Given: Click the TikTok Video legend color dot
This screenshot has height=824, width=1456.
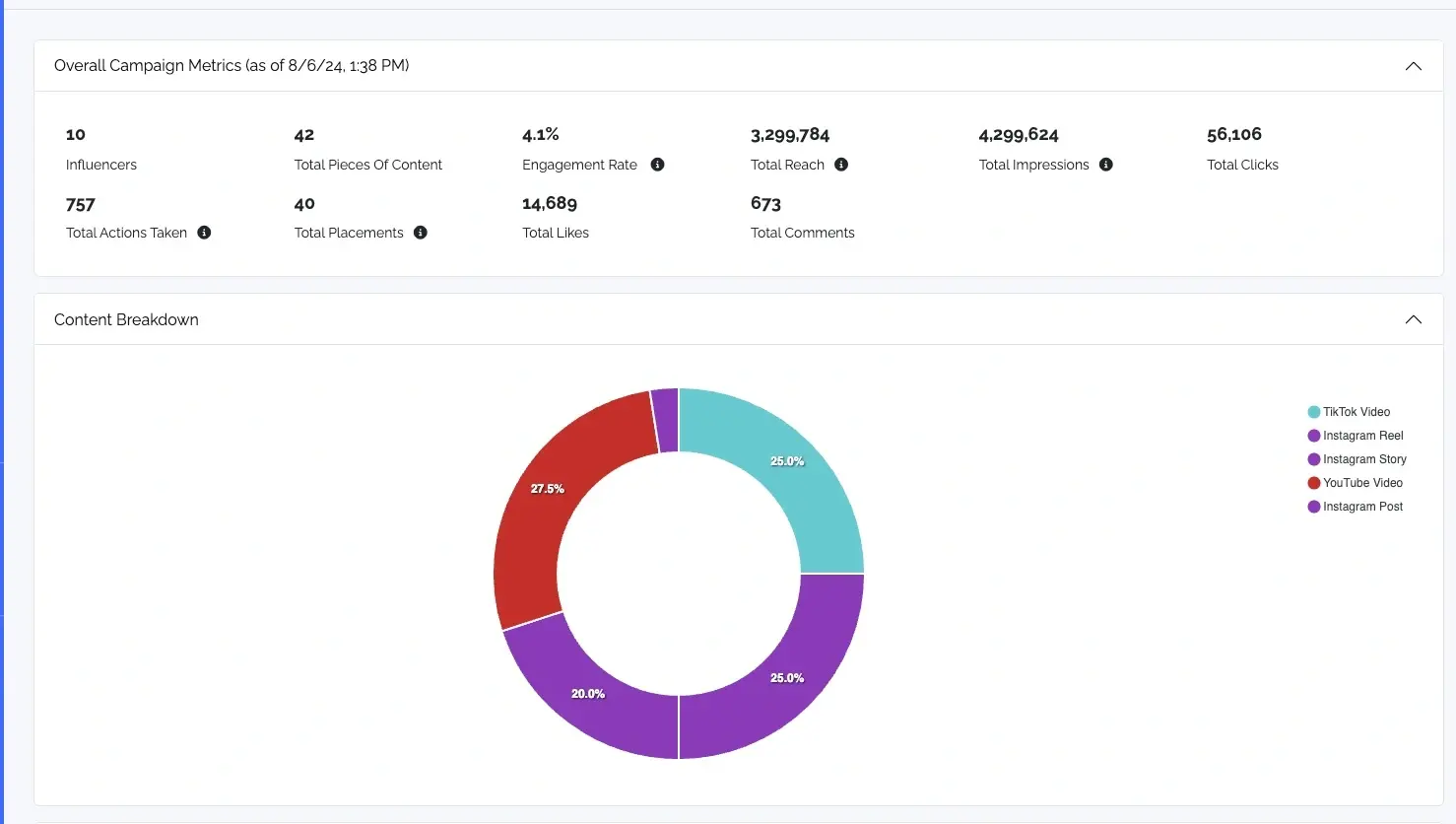Looking at the screenshot, I should [1313, 411].
